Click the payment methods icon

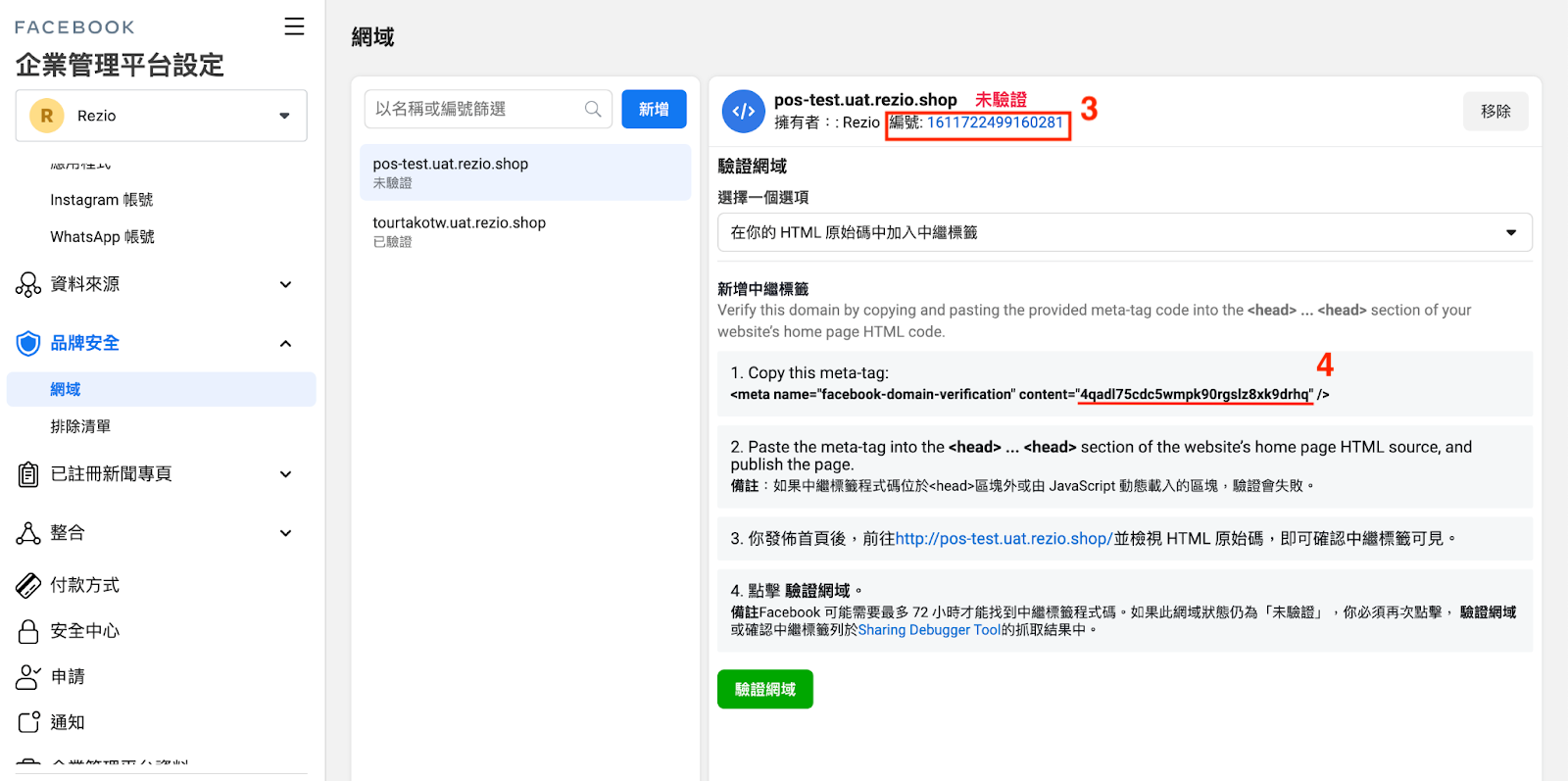click(x=28, y=585)
